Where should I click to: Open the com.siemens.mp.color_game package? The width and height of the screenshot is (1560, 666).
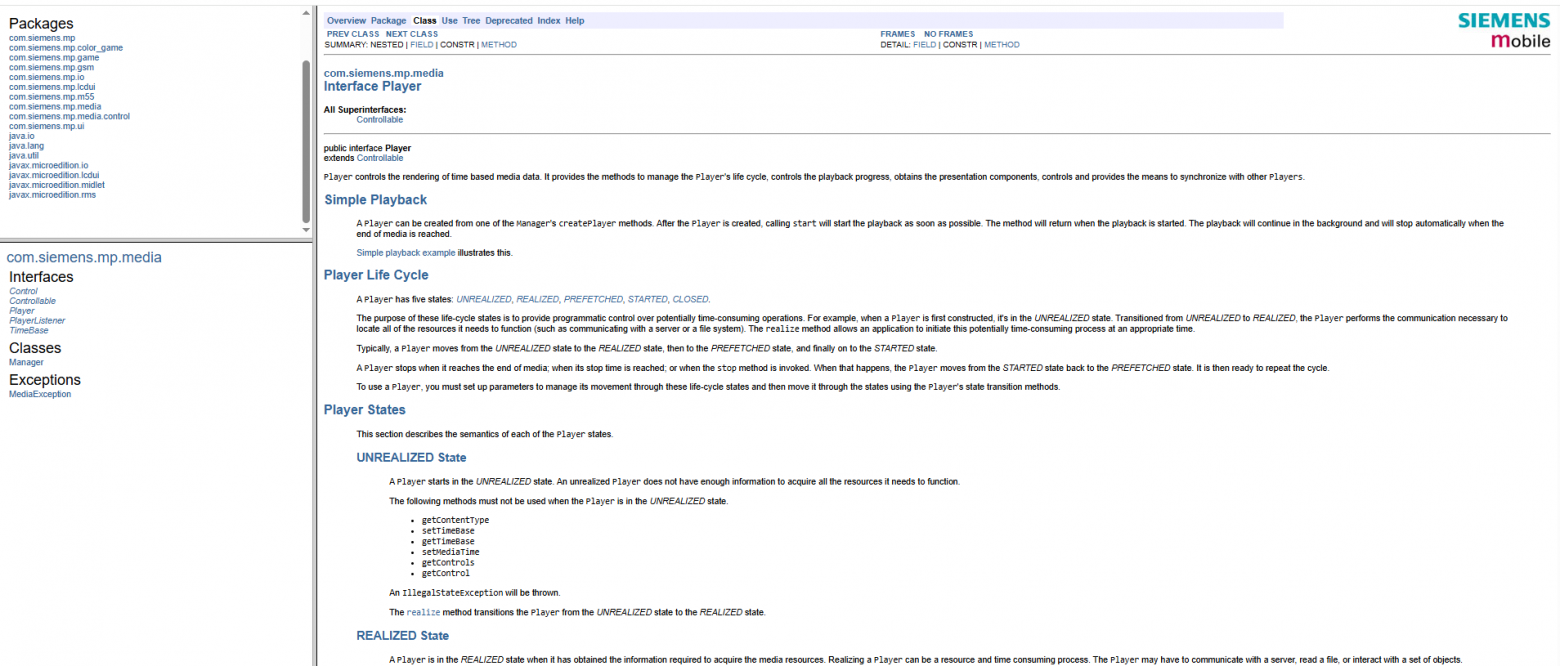[x=66, y=47]
